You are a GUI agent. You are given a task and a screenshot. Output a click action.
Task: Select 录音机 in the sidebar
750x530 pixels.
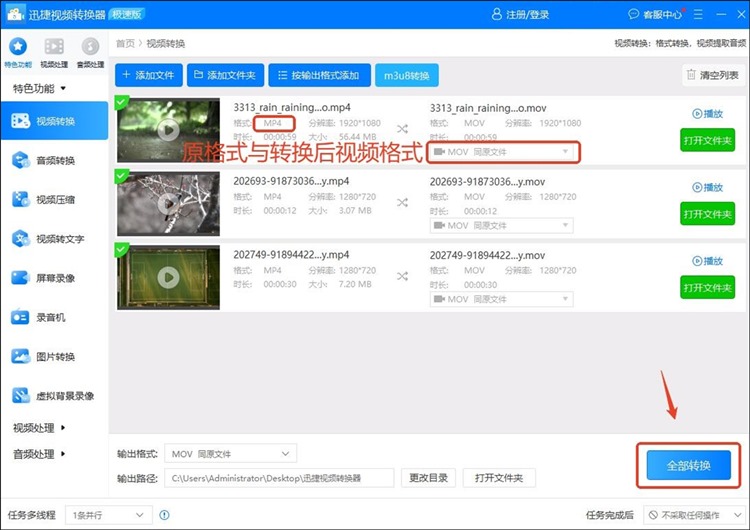click(x=54, y=317)
